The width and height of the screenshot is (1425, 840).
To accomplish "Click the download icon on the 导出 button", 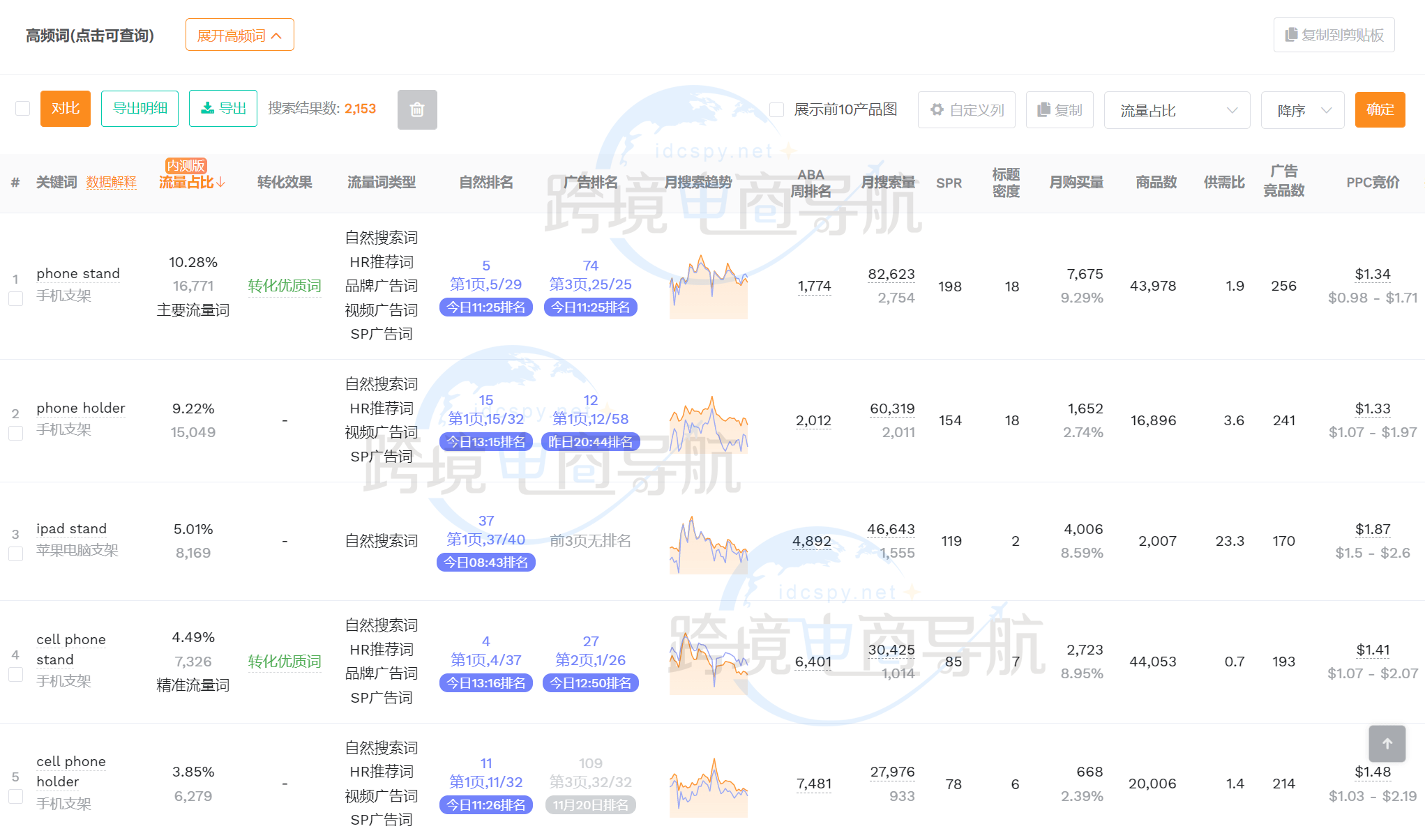I will pos(208,108).
